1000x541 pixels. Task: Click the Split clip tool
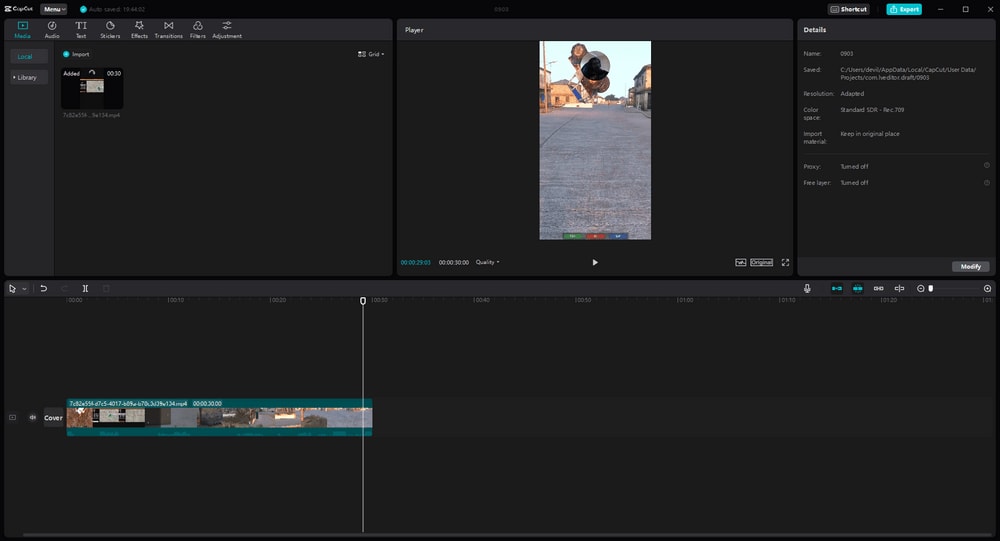pyautogui.click(x=85, y=288)
